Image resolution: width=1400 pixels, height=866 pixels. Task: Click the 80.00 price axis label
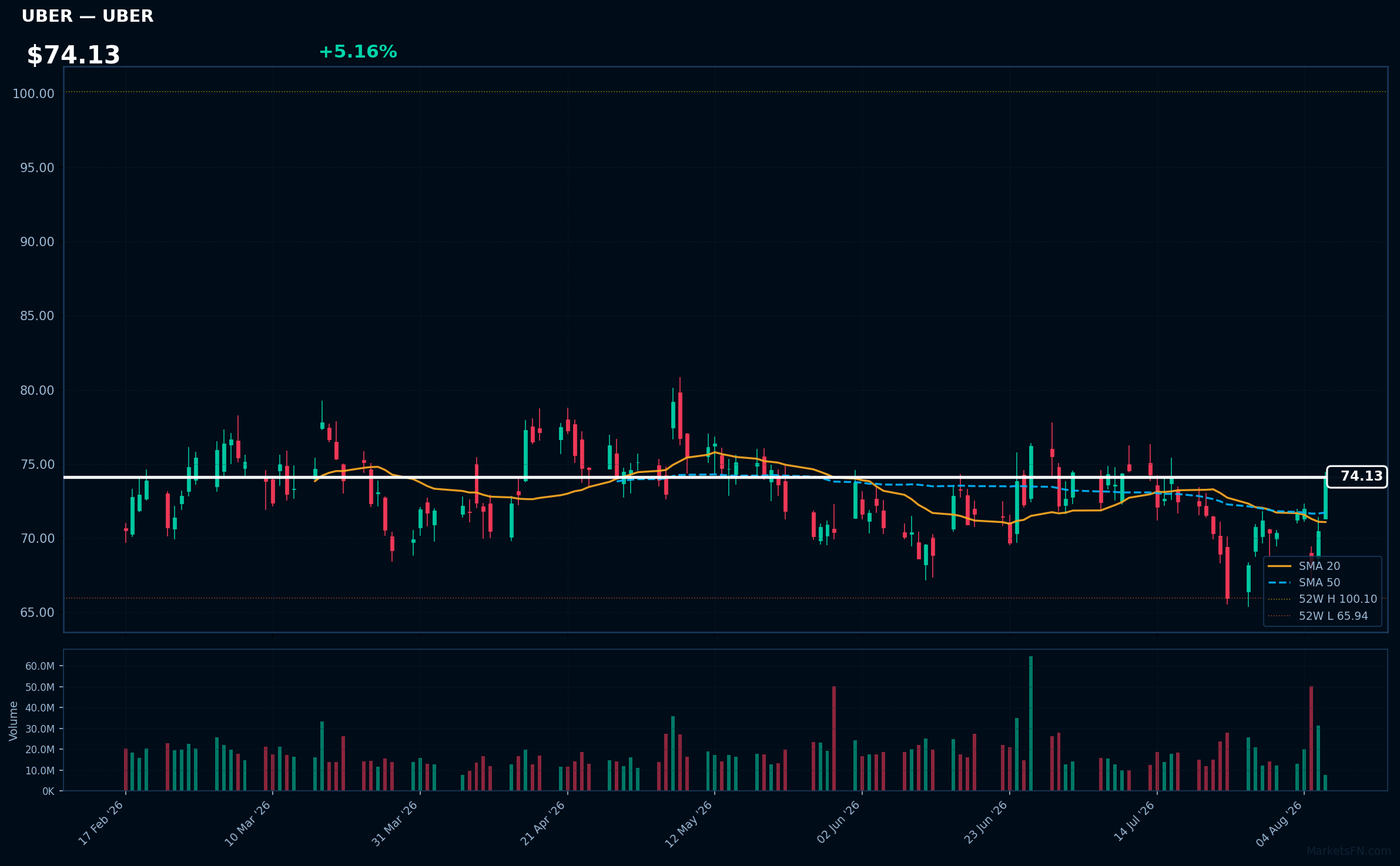37,391
